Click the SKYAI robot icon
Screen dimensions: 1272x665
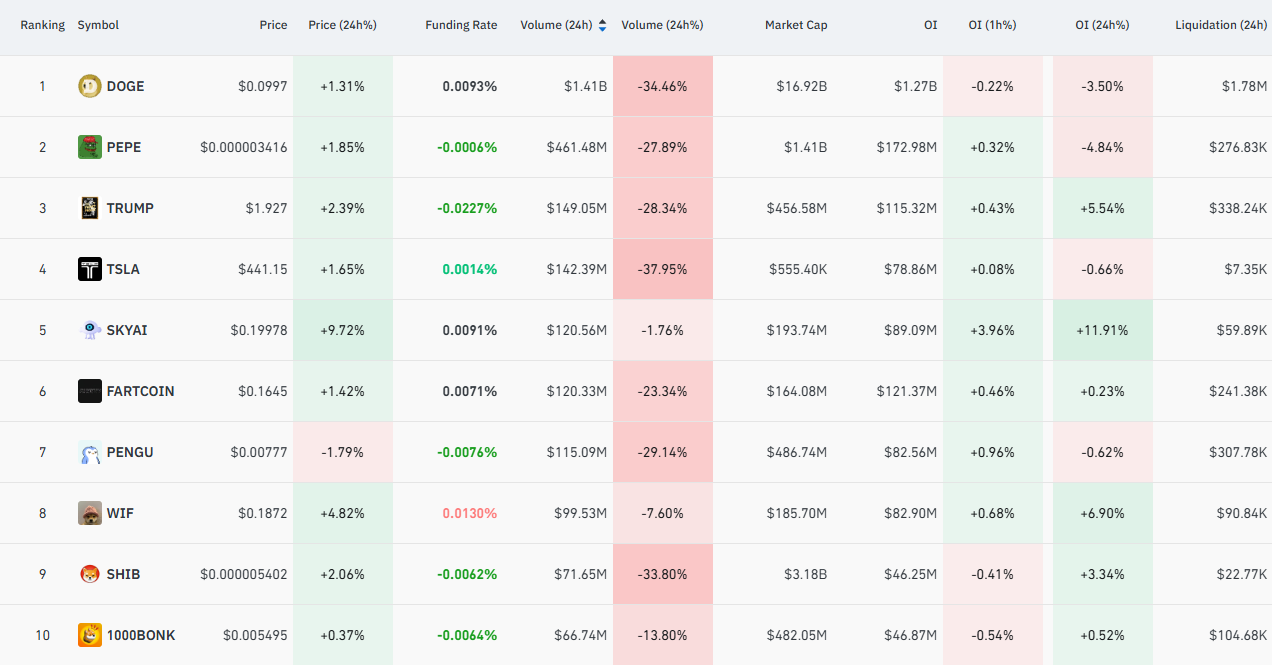(x=90, y=330)
